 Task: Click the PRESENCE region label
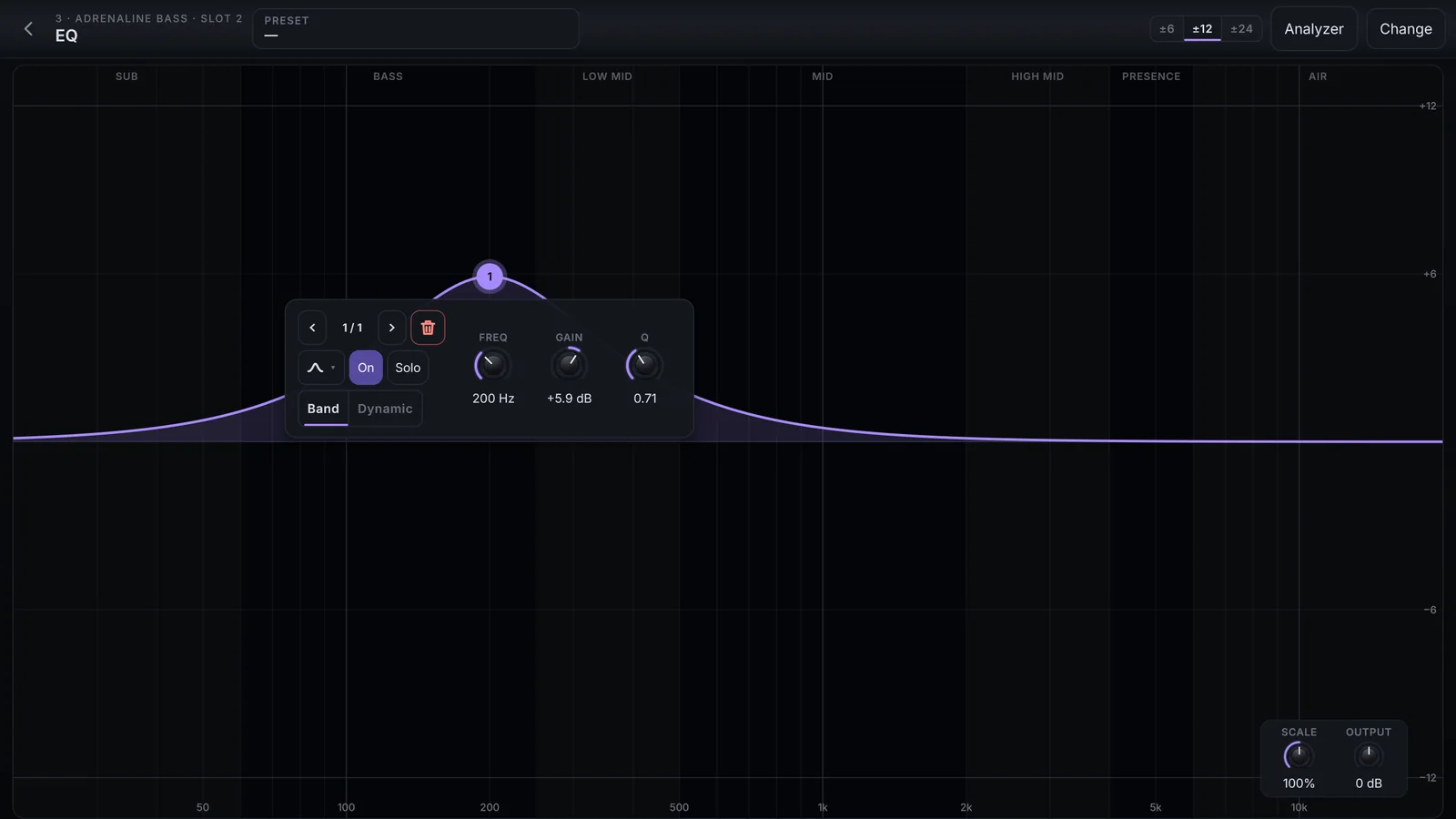tap(1151, 76)
